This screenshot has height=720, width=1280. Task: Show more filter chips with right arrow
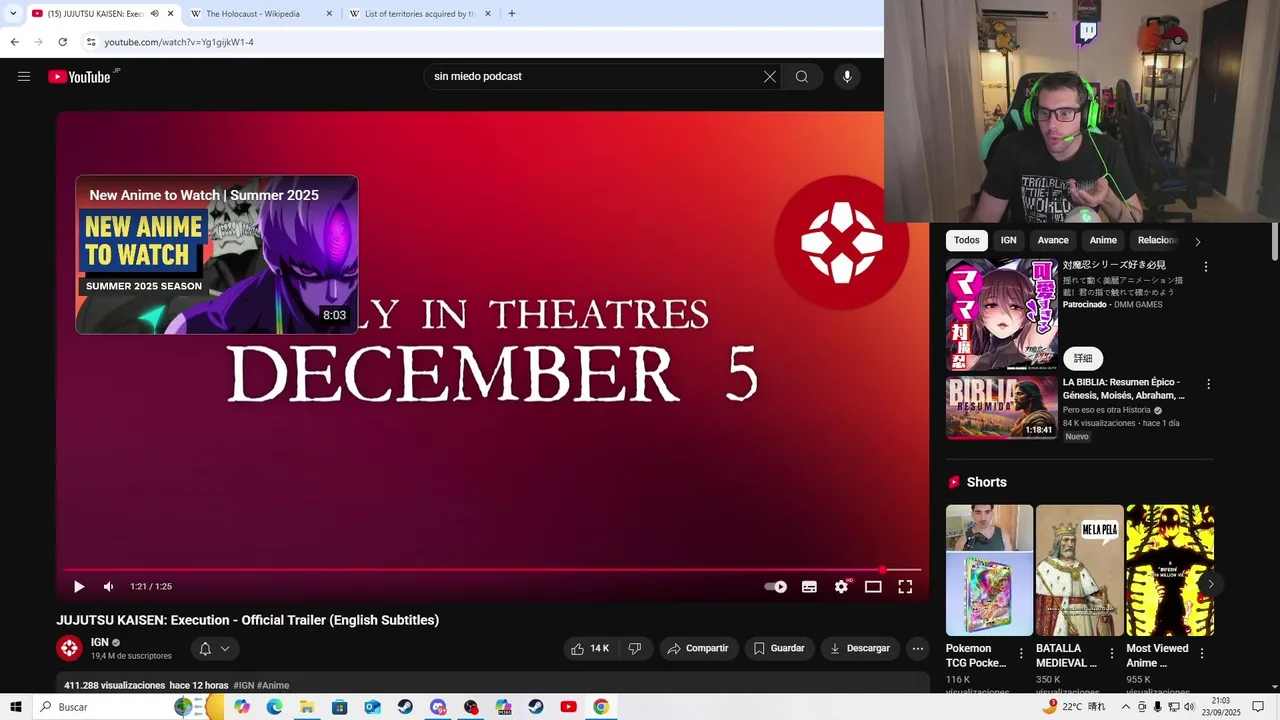coord(1197,241)
